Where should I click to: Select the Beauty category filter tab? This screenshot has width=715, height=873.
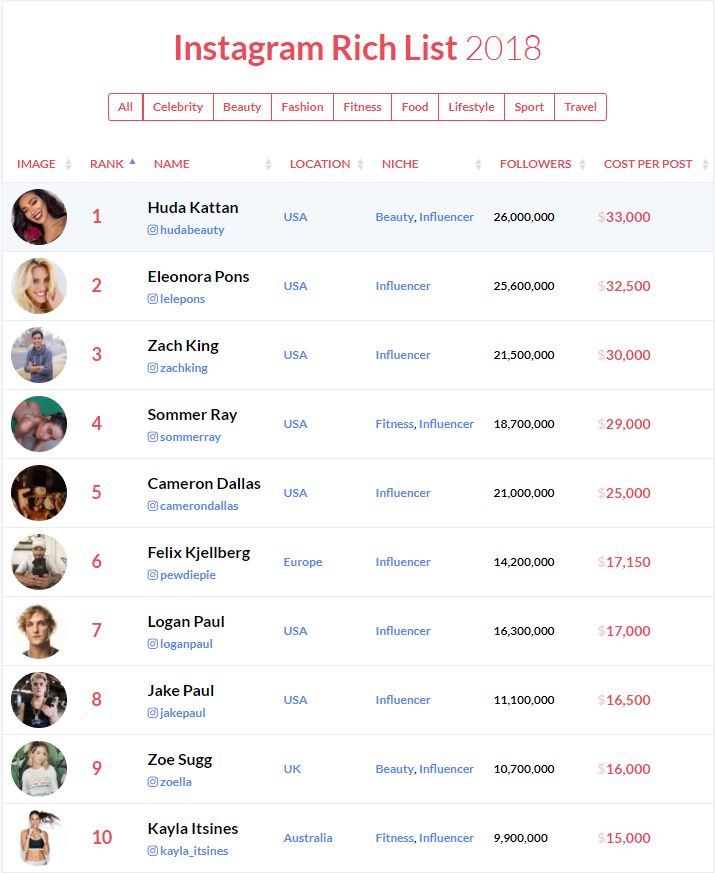[242, 107]
